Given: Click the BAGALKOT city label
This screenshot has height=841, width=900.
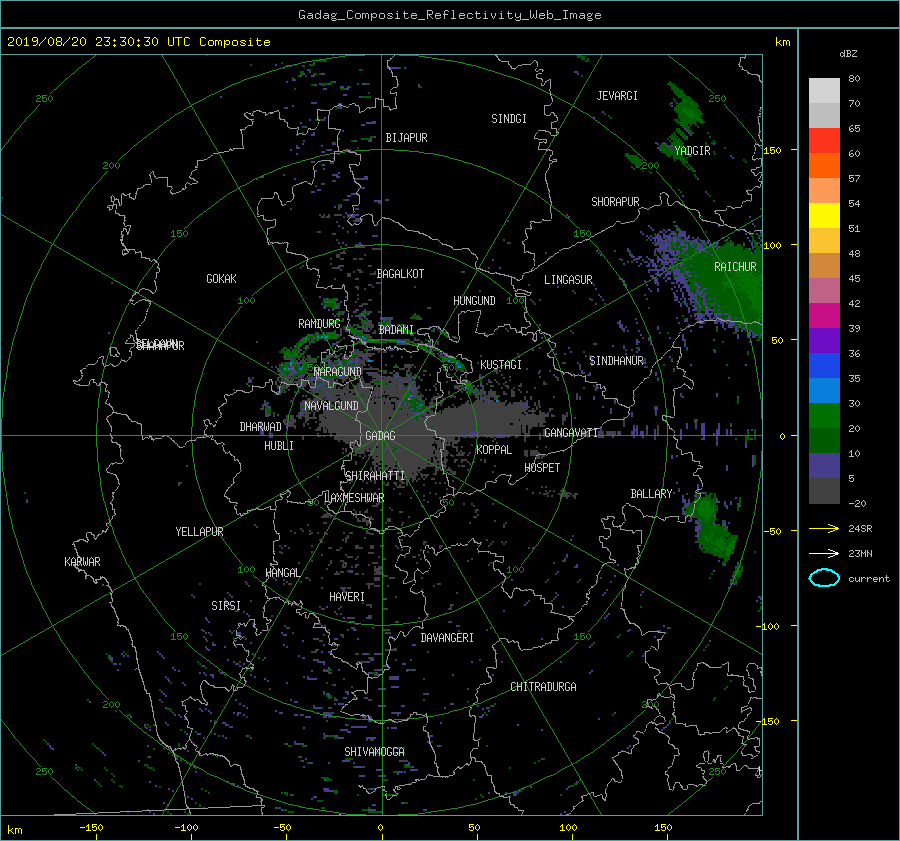Looking at the screenshot, I should click(x=400, y=274).
